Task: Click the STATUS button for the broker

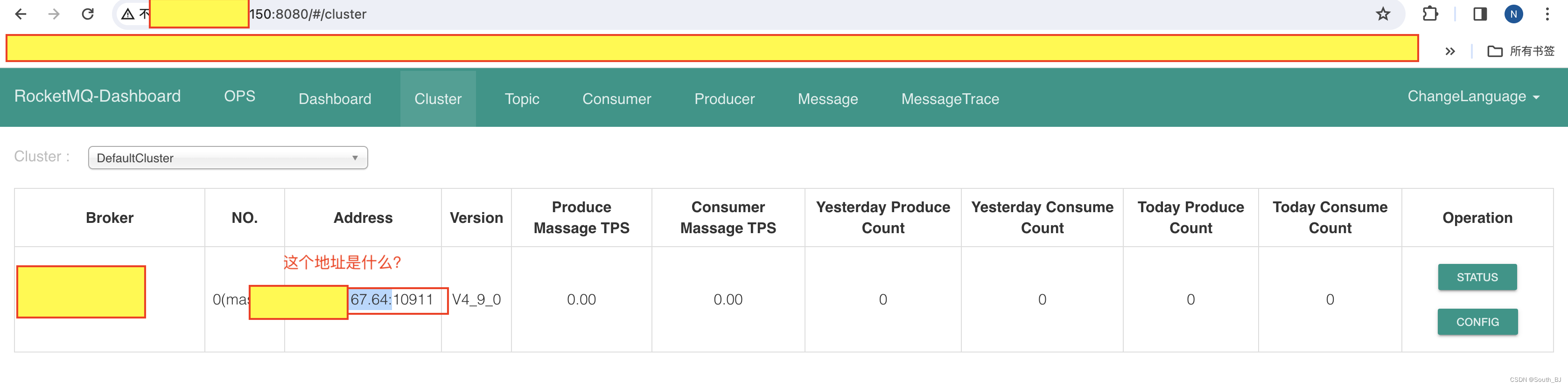Action: point(1477,277)
